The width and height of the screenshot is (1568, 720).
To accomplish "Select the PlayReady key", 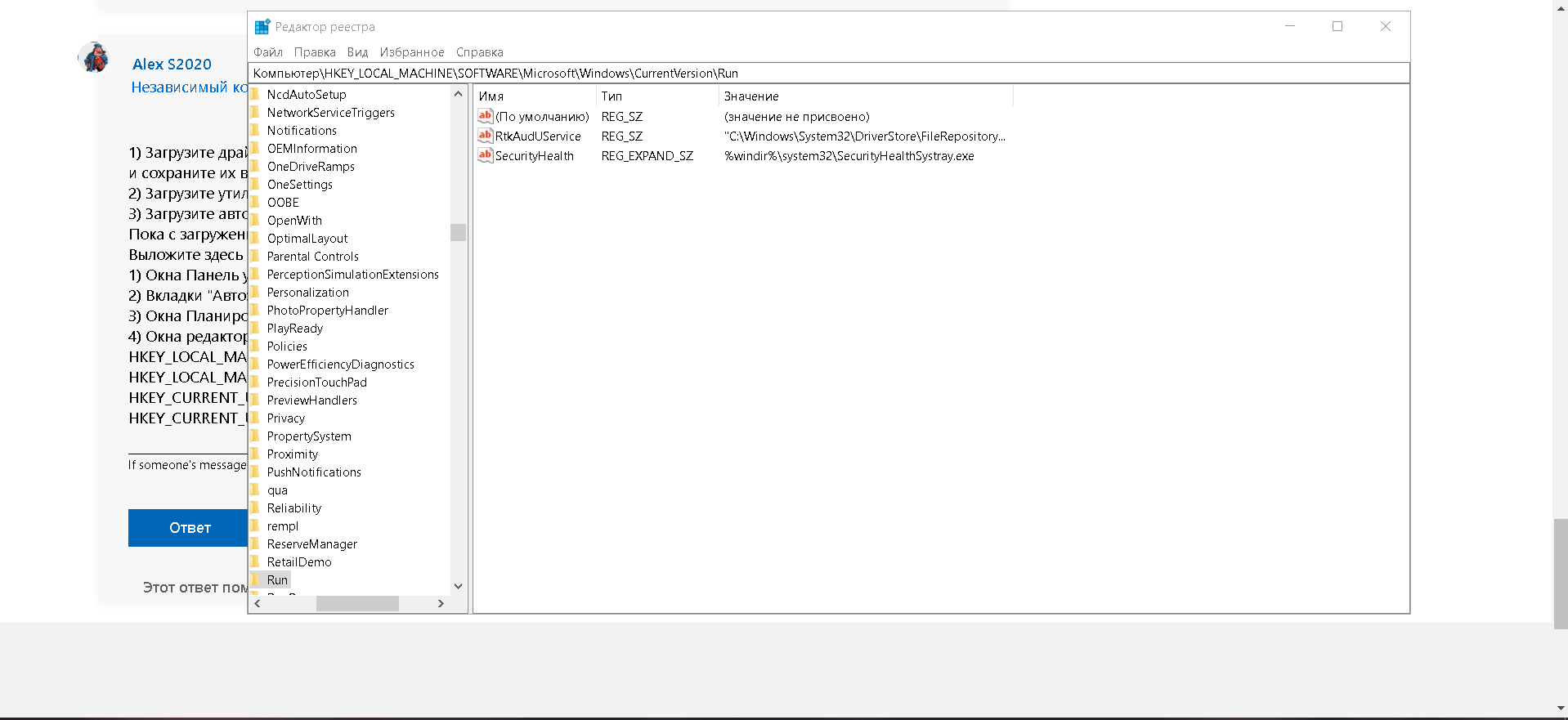I will [294, 329].
